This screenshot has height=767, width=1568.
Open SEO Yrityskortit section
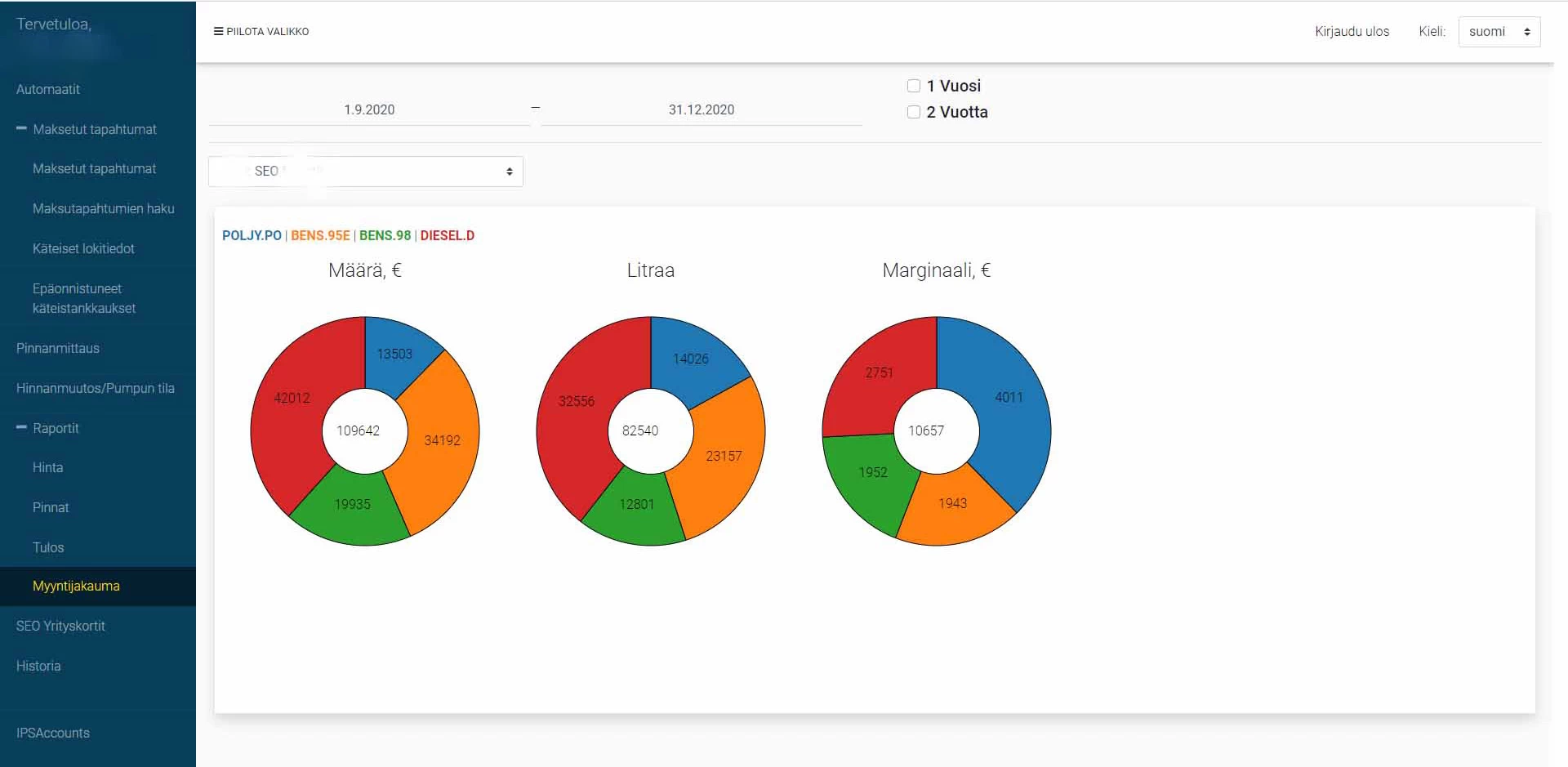tap(60, 626)
